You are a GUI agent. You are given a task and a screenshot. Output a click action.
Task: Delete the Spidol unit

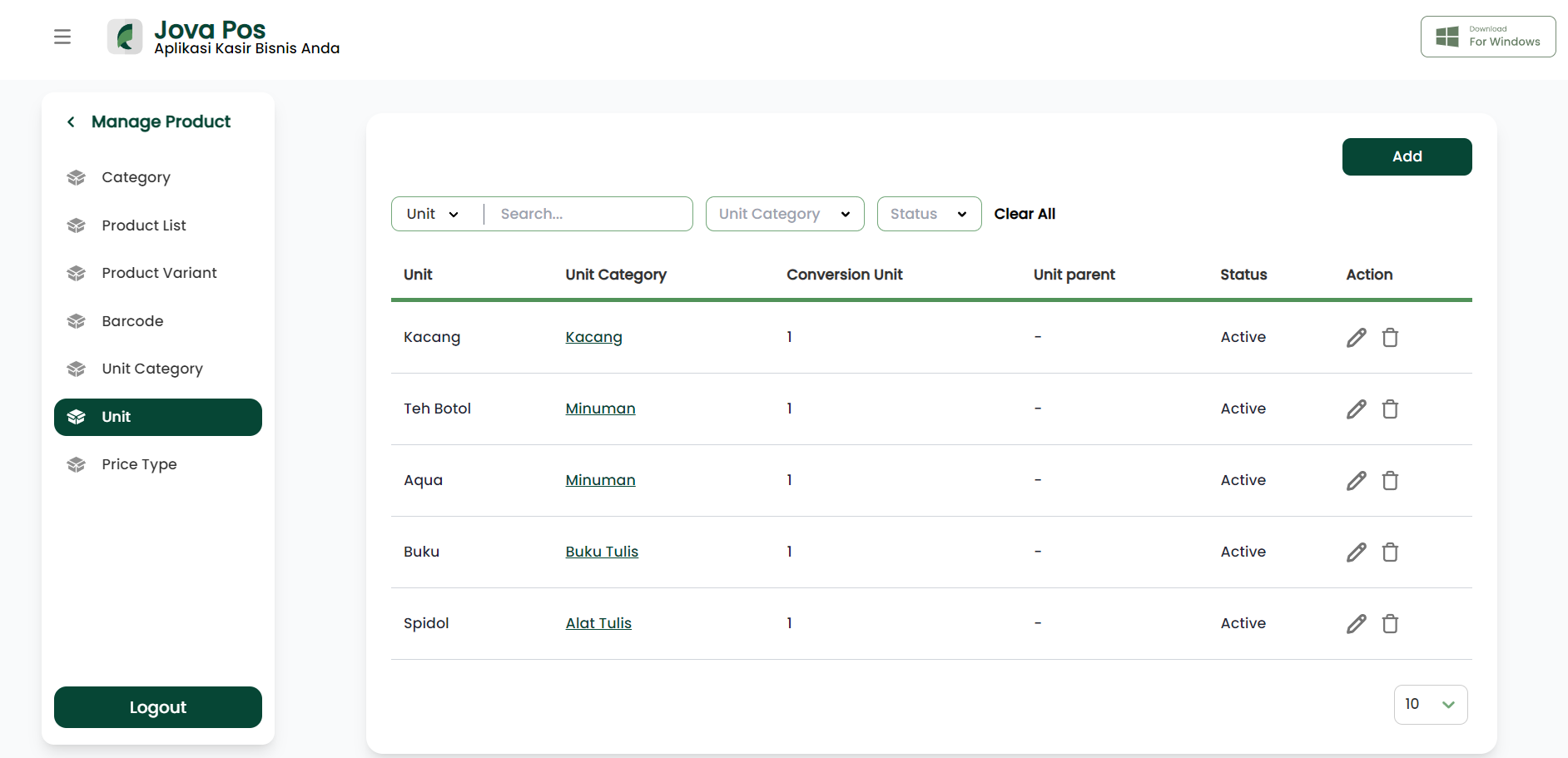click(1390, 623)
